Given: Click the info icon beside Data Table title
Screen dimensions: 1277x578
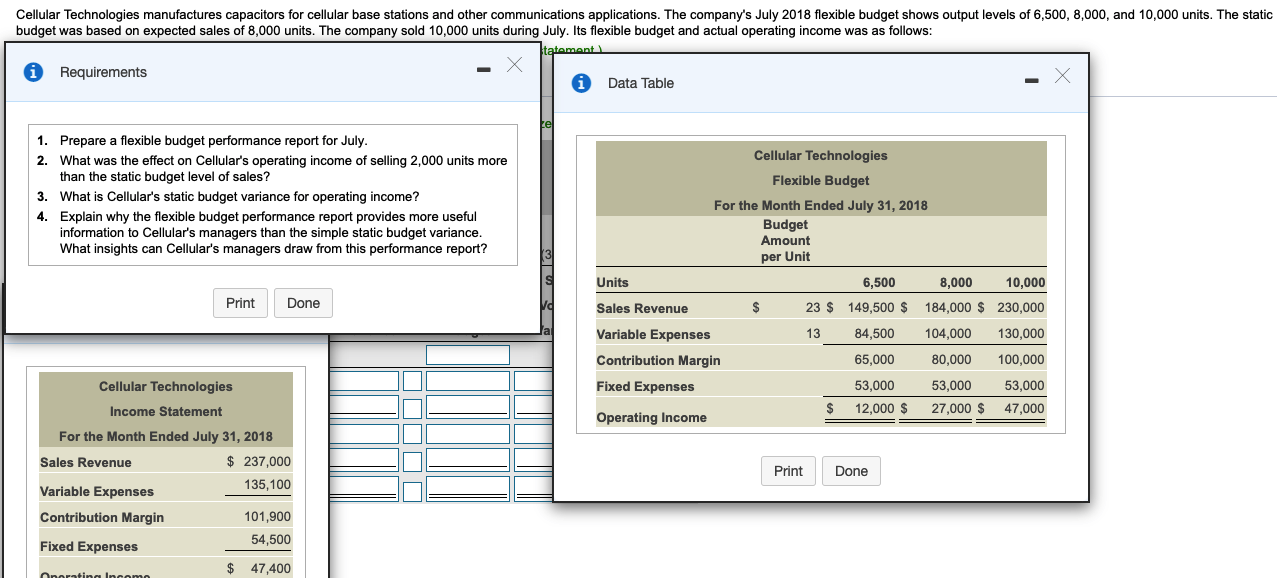Looking at the screenshot, I should click(x=583, y=83).
